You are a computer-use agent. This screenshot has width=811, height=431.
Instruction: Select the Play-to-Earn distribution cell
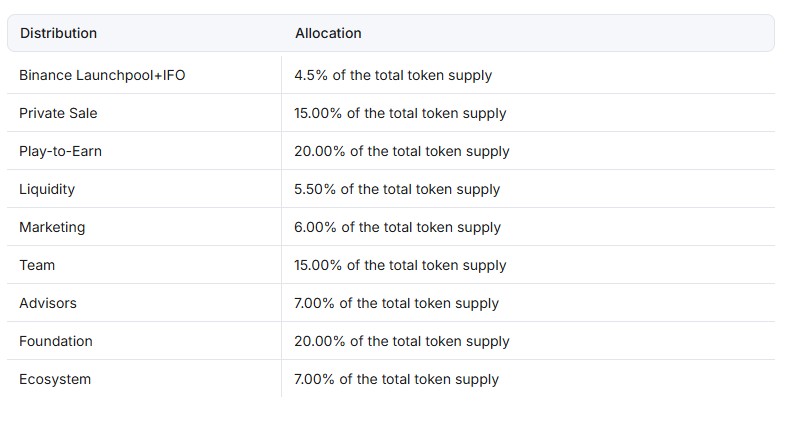[60, 151]
